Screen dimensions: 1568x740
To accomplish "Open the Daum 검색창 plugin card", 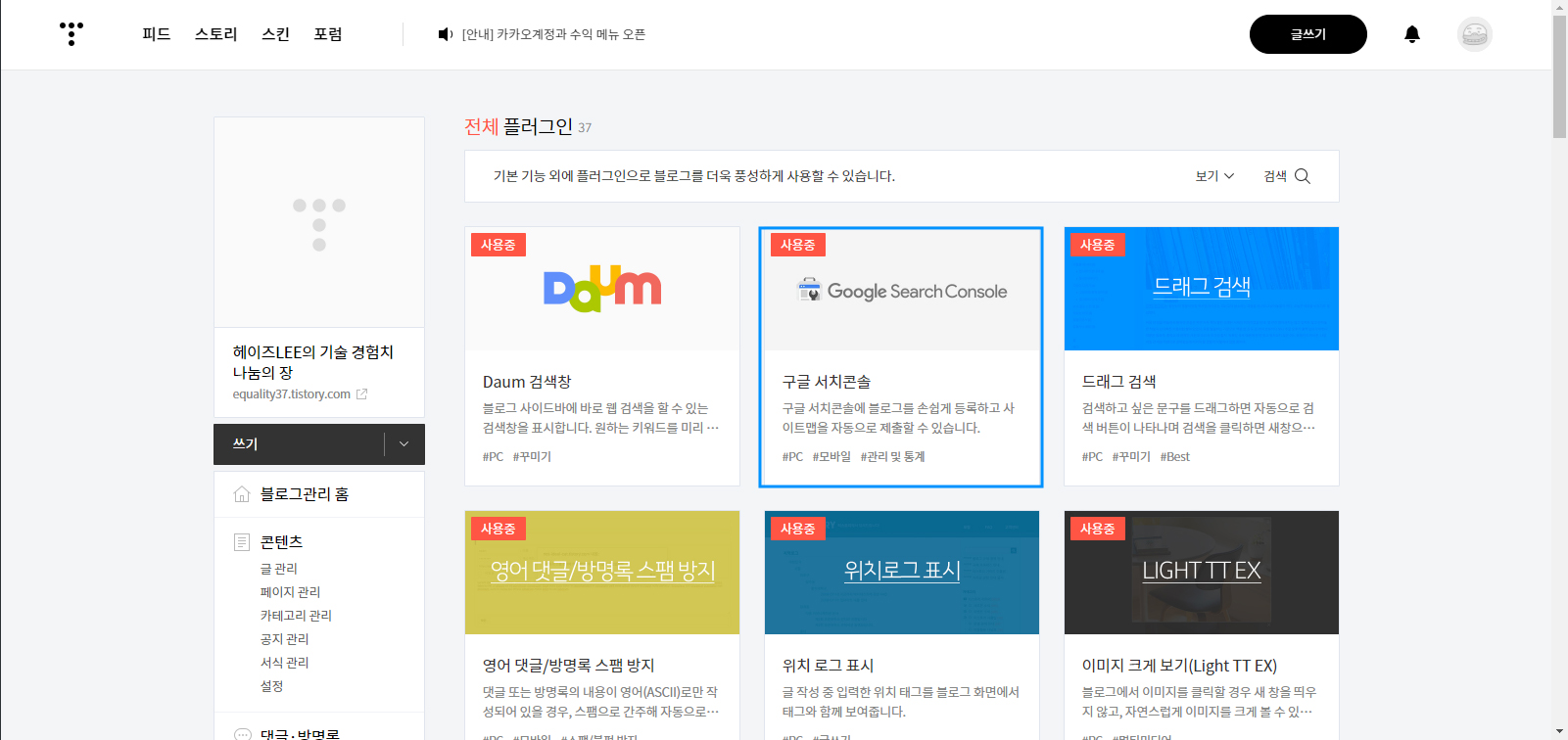I will (x=602, y=356).
